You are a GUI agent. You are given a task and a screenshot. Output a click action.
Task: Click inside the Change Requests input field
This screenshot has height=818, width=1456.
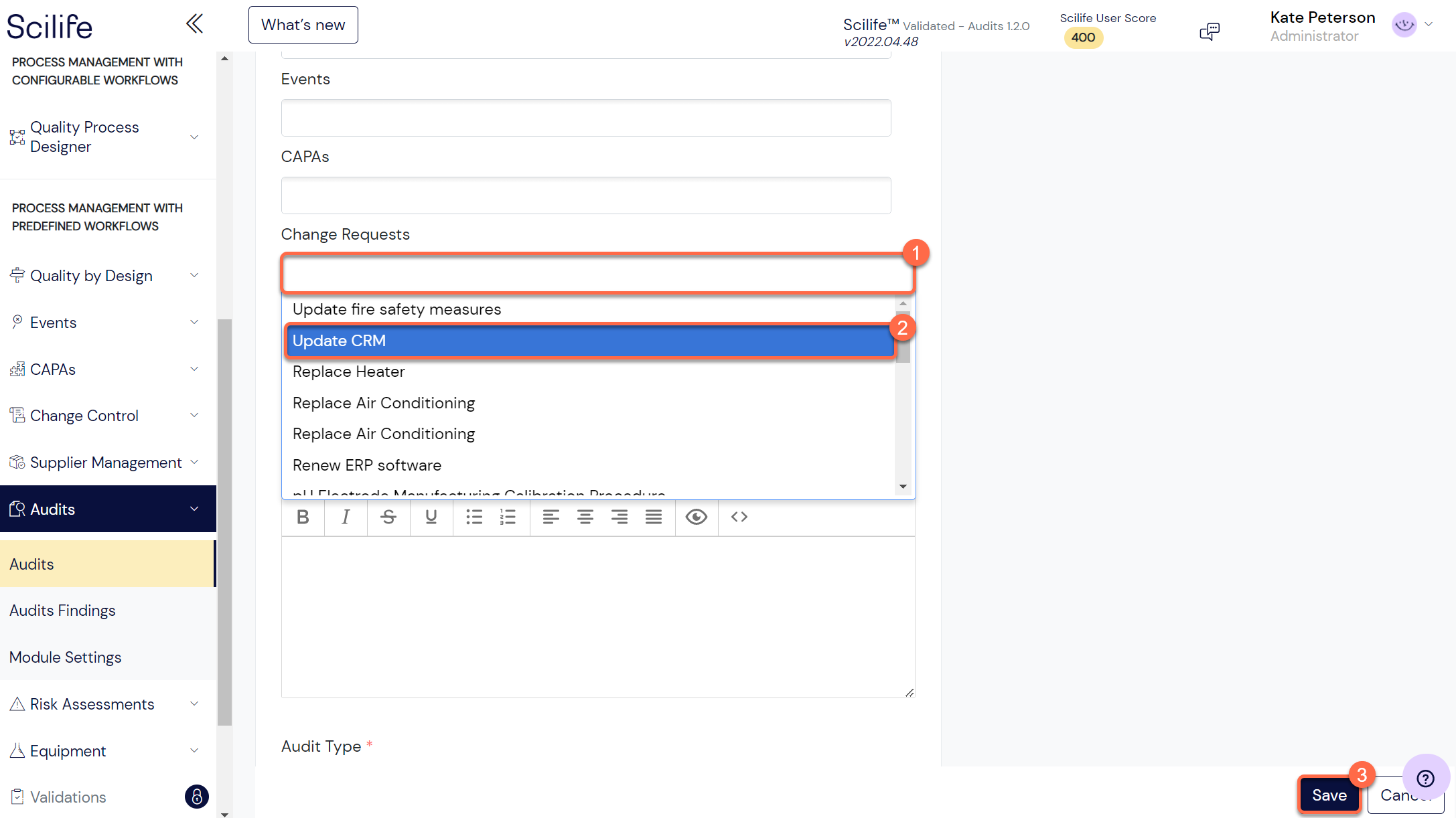598,274
